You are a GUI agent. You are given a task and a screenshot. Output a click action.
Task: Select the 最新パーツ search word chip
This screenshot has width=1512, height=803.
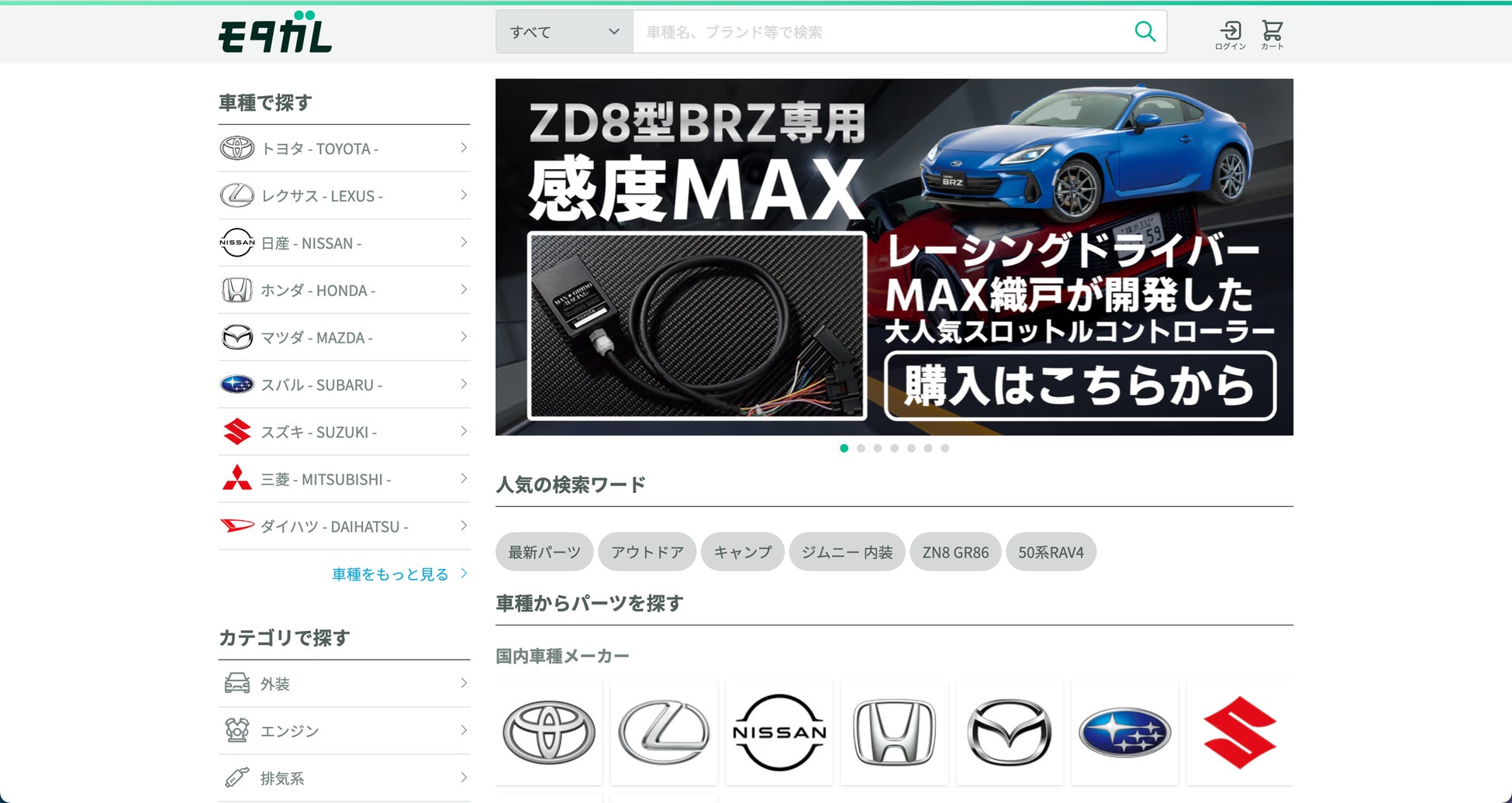(x=544, y=552)
